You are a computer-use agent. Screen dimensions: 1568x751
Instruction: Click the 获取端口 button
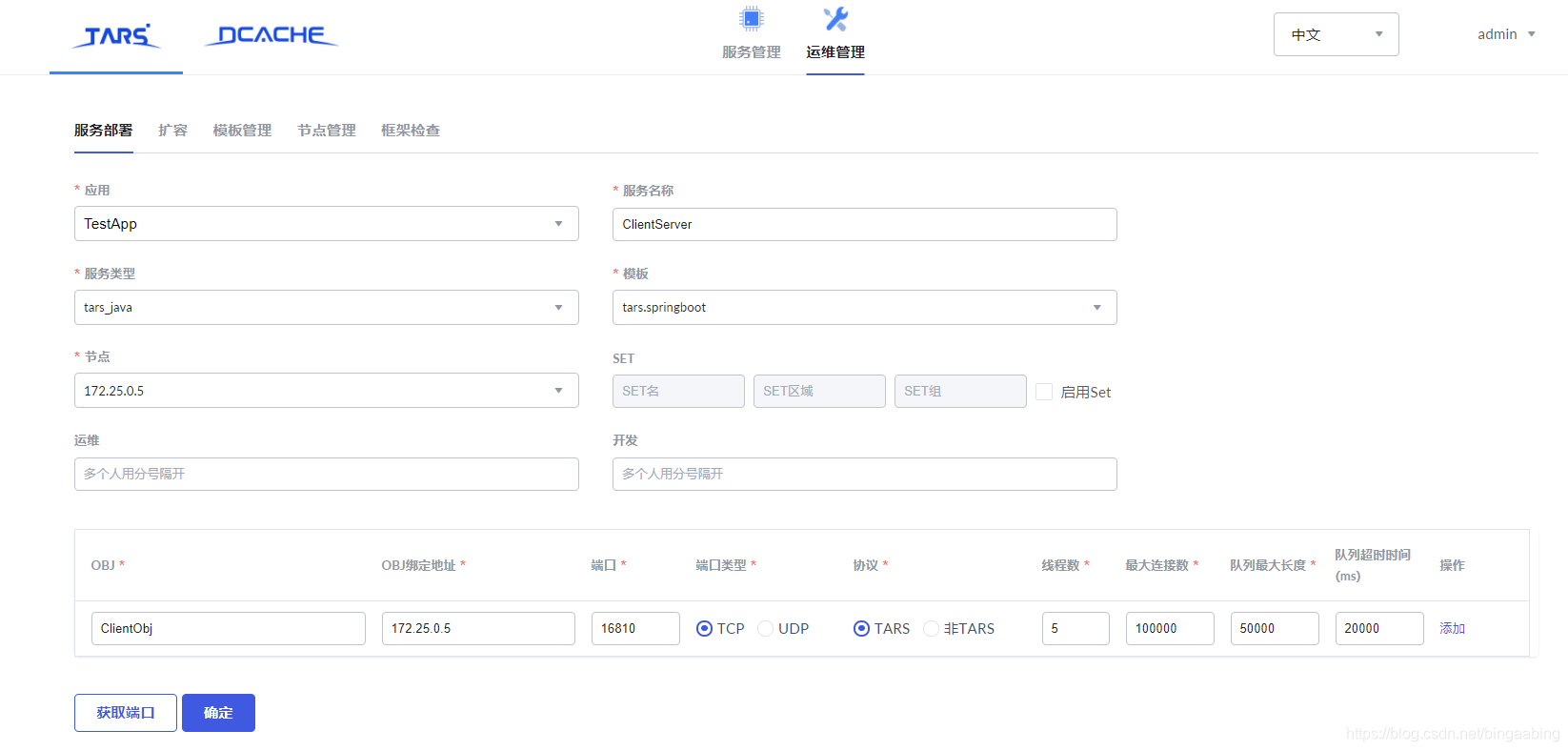pos(126,713)
